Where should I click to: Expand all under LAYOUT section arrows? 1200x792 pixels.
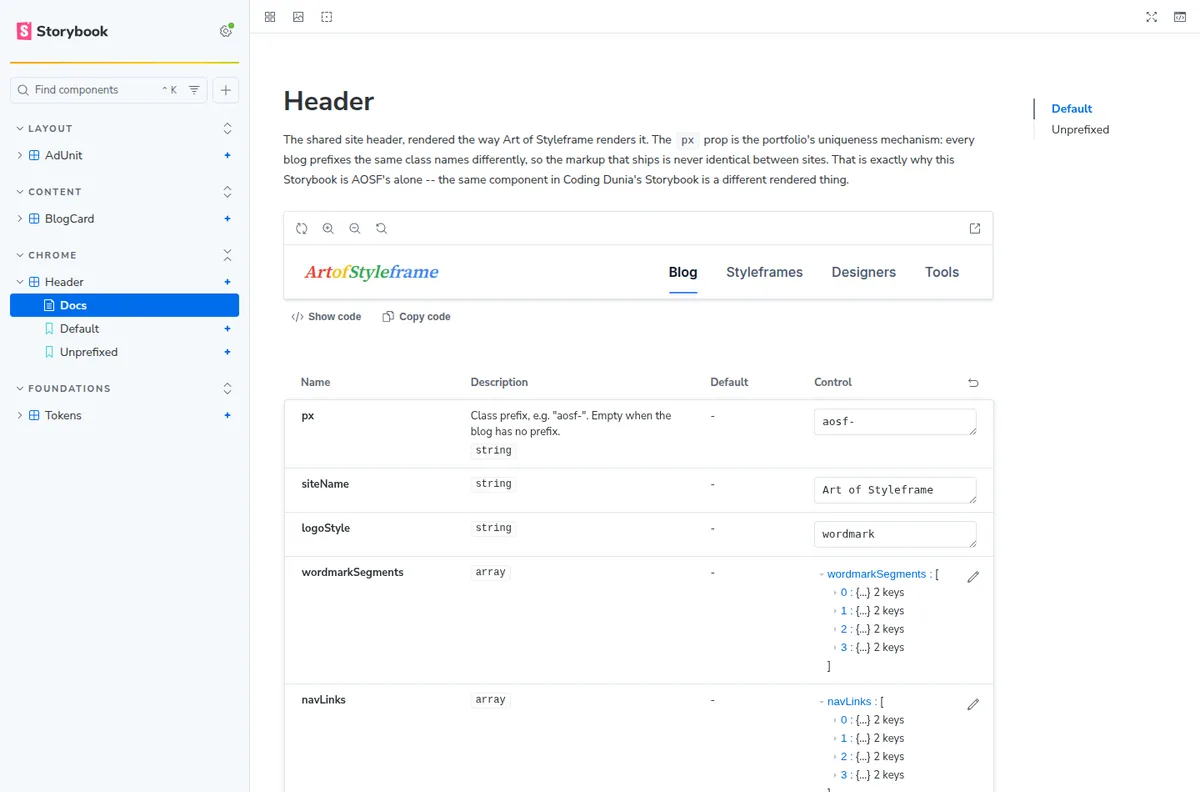(x=227, y=129)
